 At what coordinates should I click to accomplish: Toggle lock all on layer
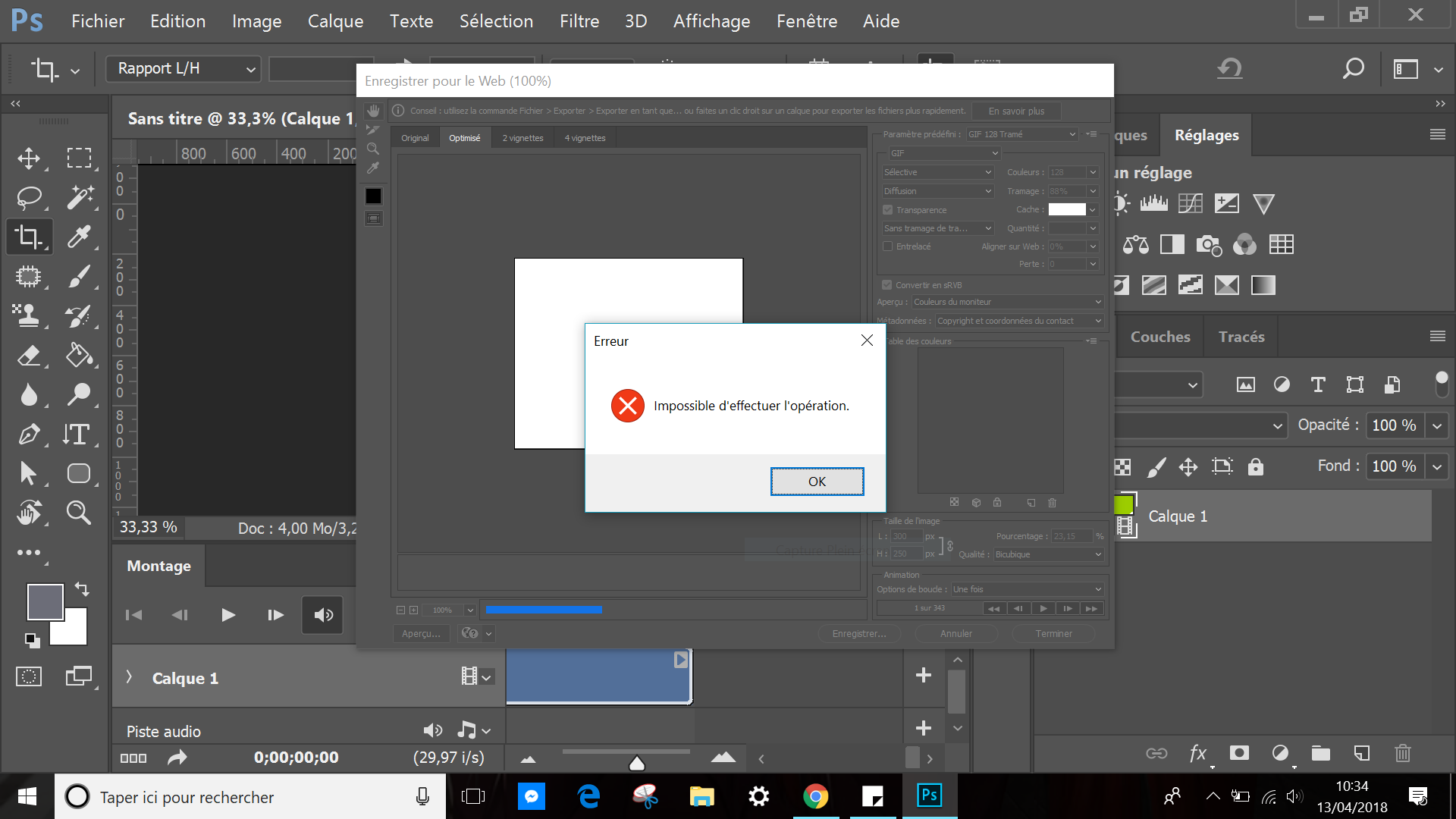[1256, 466]
